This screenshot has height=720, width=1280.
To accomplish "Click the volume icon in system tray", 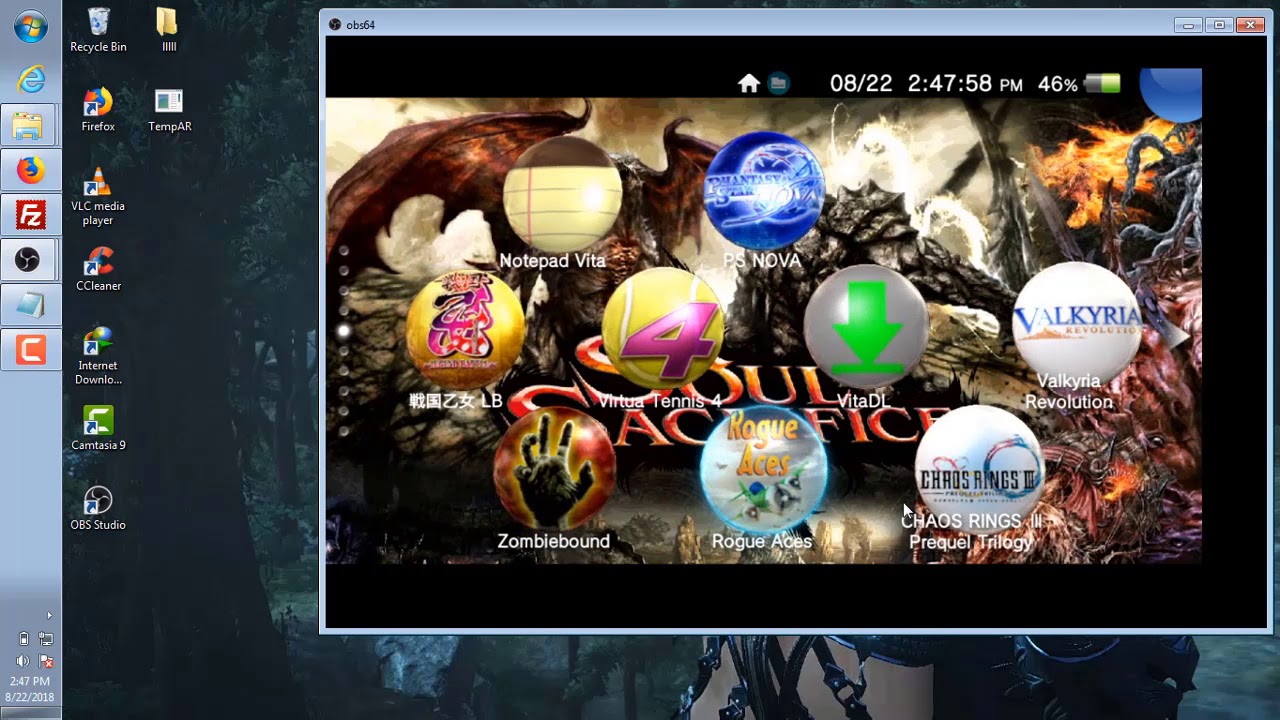I will coord(23,661).
